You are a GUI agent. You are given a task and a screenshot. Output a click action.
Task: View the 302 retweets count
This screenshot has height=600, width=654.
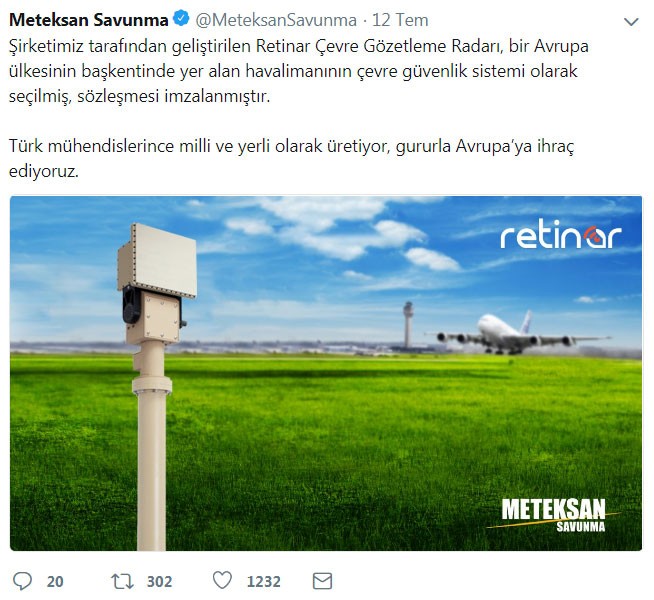[x=159, y=581]
